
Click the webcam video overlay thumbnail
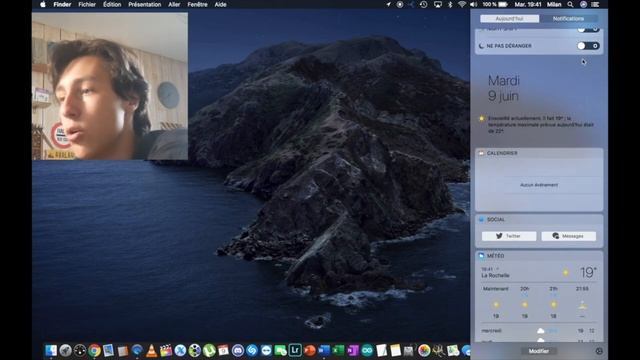(x=110, y=86)
